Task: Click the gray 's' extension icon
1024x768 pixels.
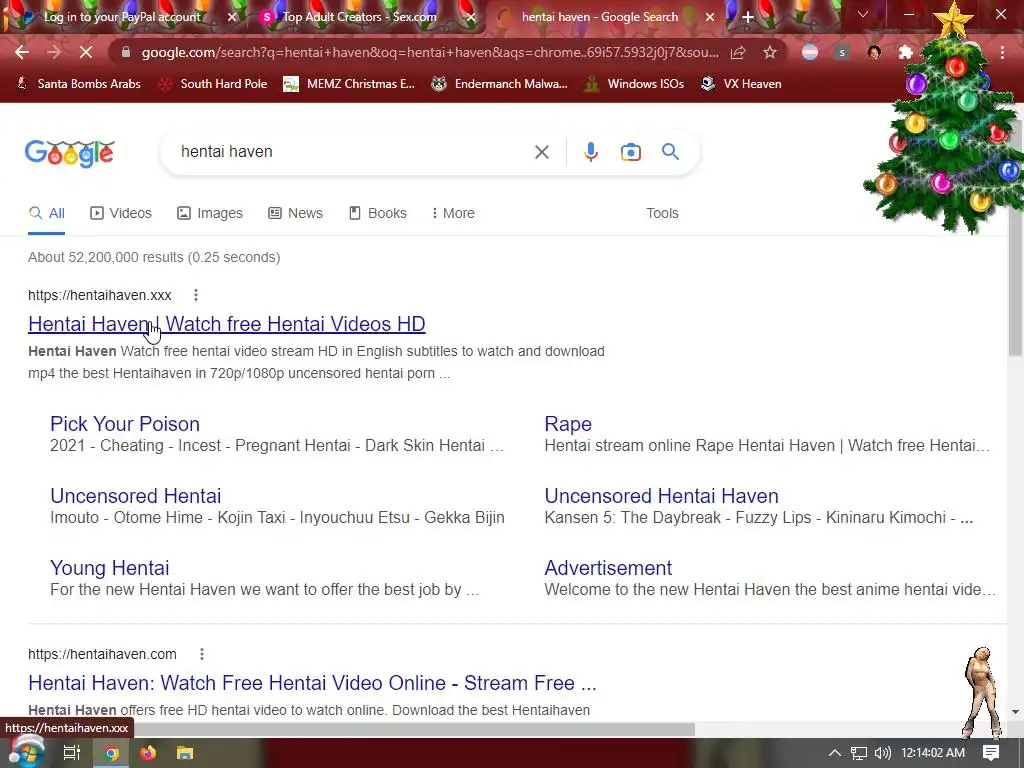Action: [842, 52]
